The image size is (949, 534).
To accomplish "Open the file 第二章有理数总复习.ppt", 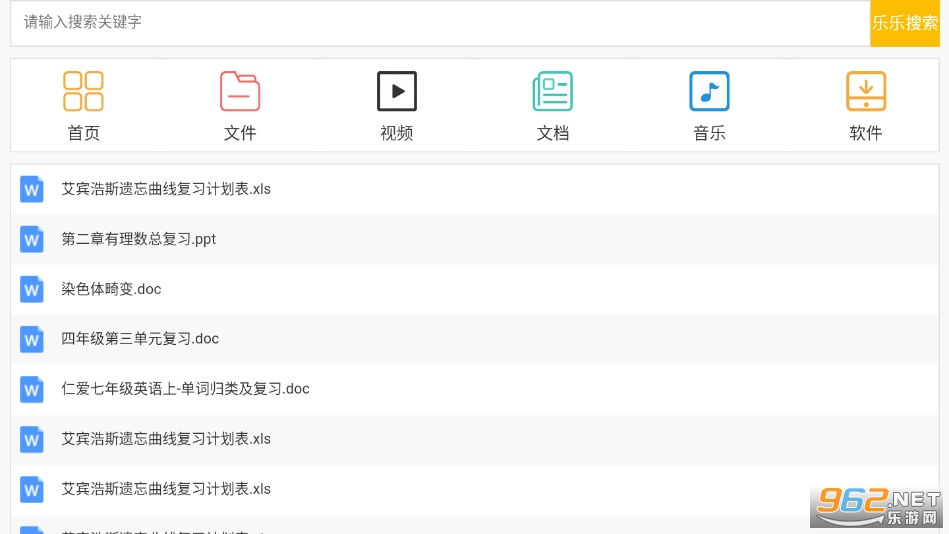I will (x=139, y=239).
